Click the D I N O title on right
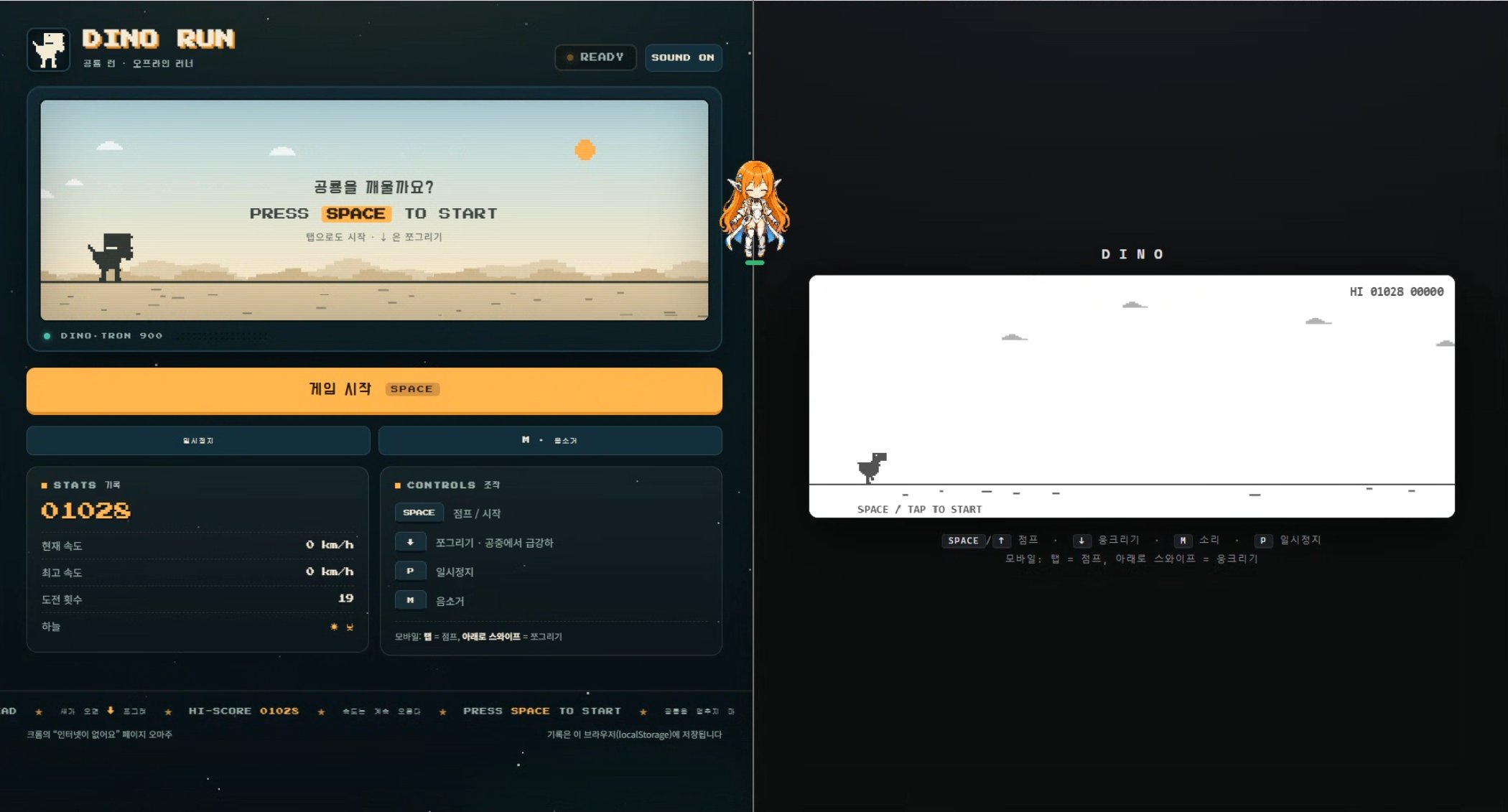Screen dimensions: 1508x812 [x=1132, y=254]
